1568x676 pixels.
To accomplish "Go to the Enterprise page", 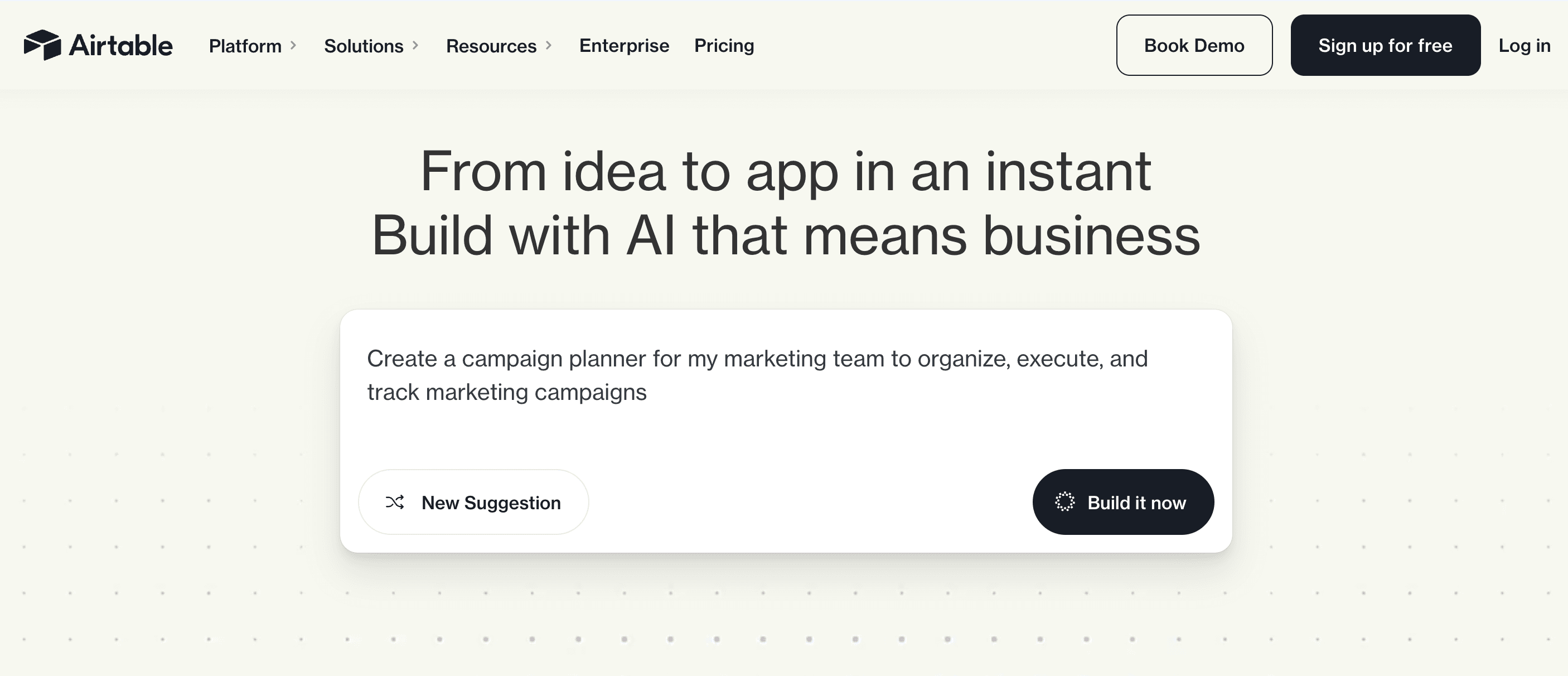I will point(624,46).
